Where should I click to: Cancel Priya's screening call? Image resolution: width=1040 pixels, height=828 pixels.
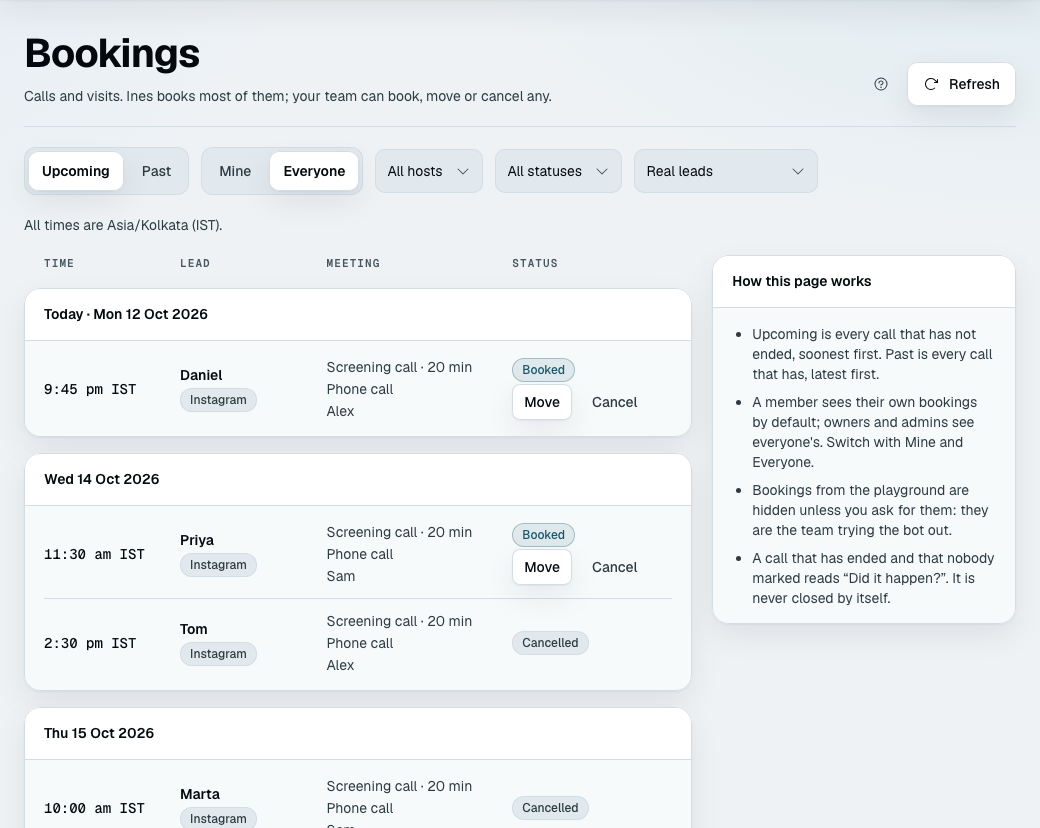tap(614, 567)
